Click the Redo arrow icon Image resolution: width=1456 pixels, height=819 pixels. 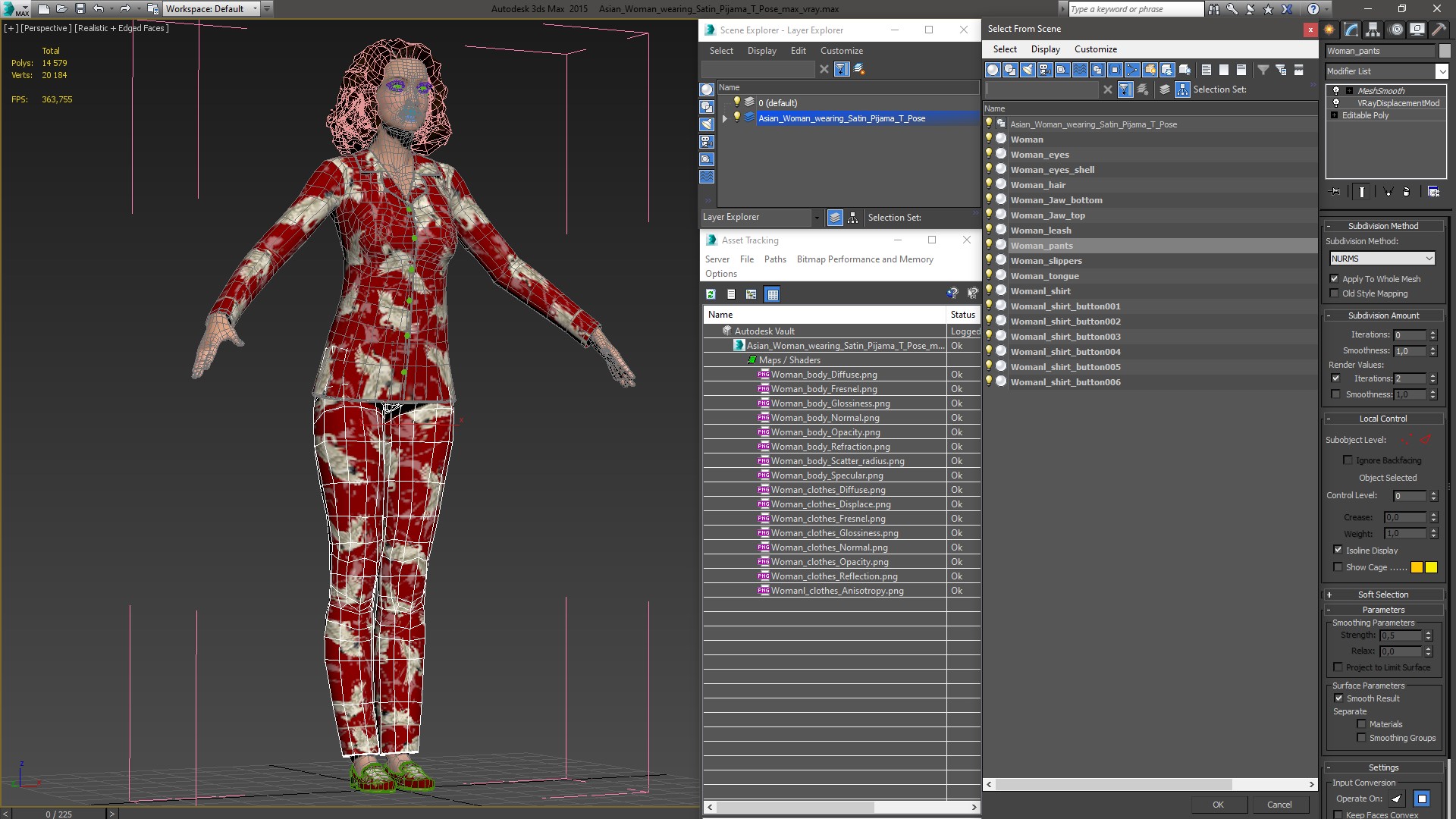click(x=125, y=9)
